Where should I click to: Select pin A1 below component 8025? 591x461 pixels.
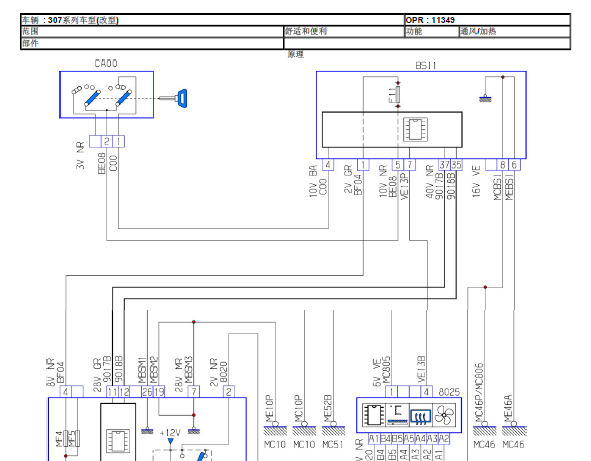click(373, 439)
